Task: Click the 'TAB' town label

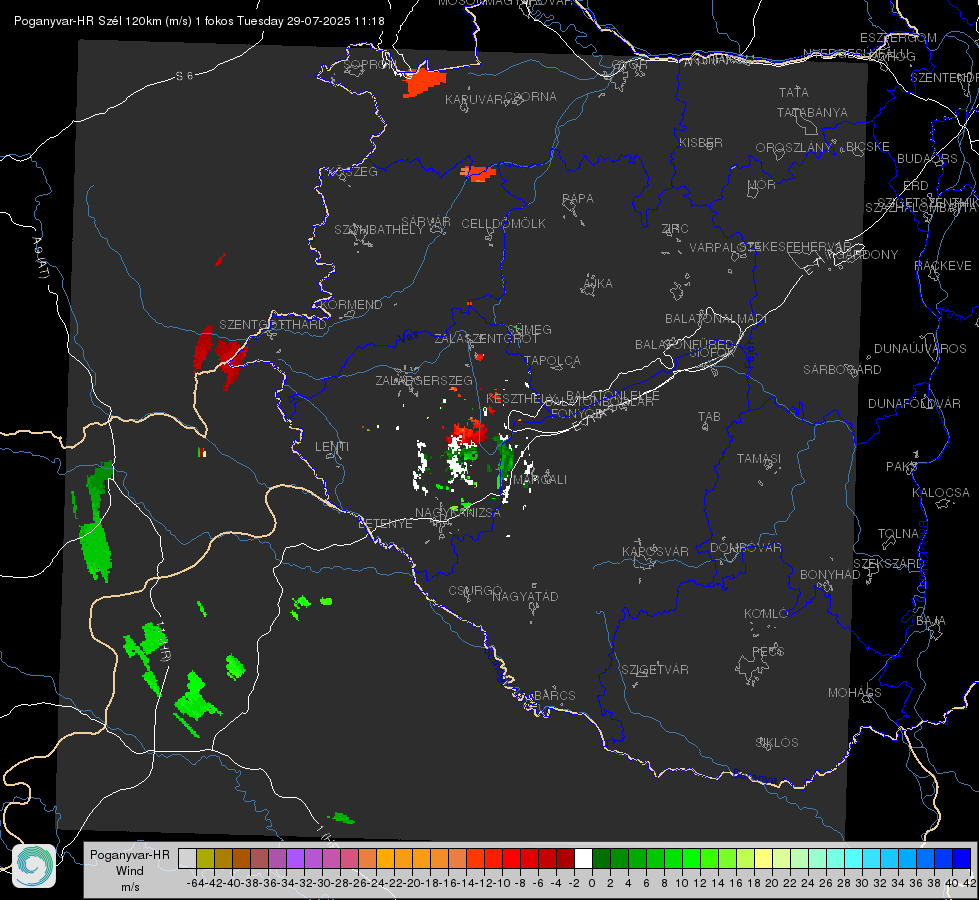Action: pos(709,417)
